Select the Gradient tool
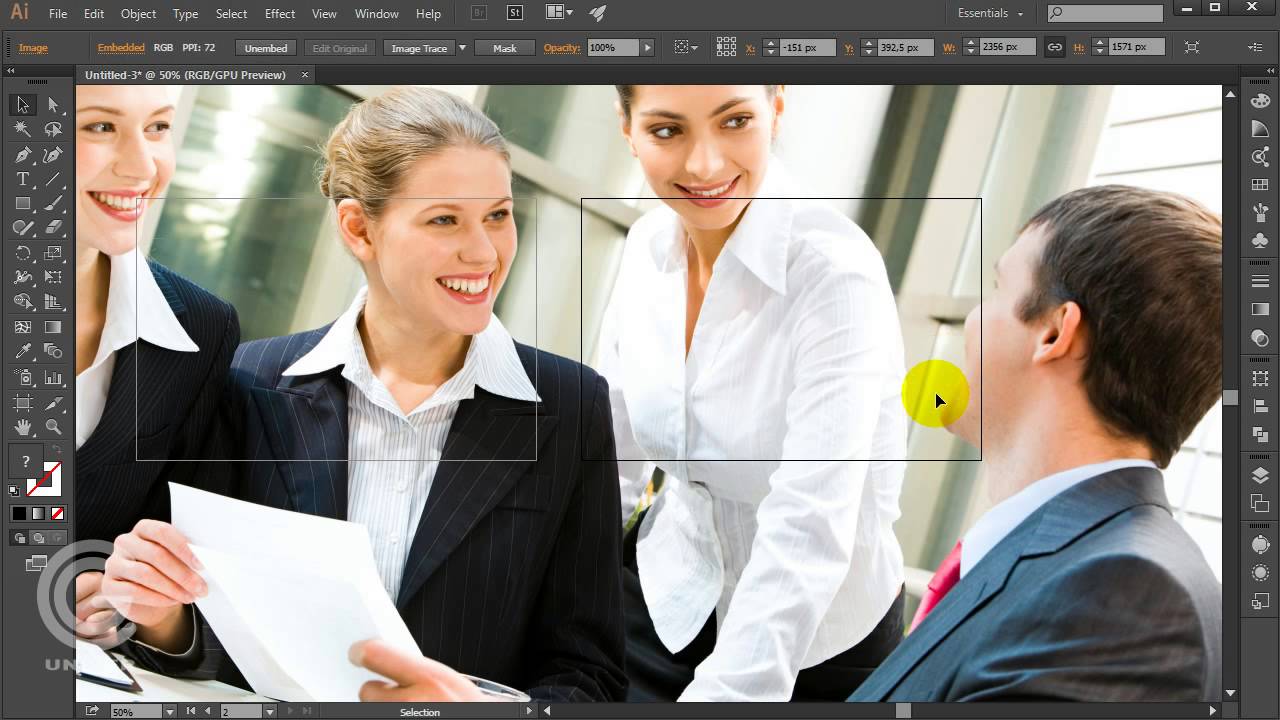Screen dimensions: 1280x720 click(54, 327)
